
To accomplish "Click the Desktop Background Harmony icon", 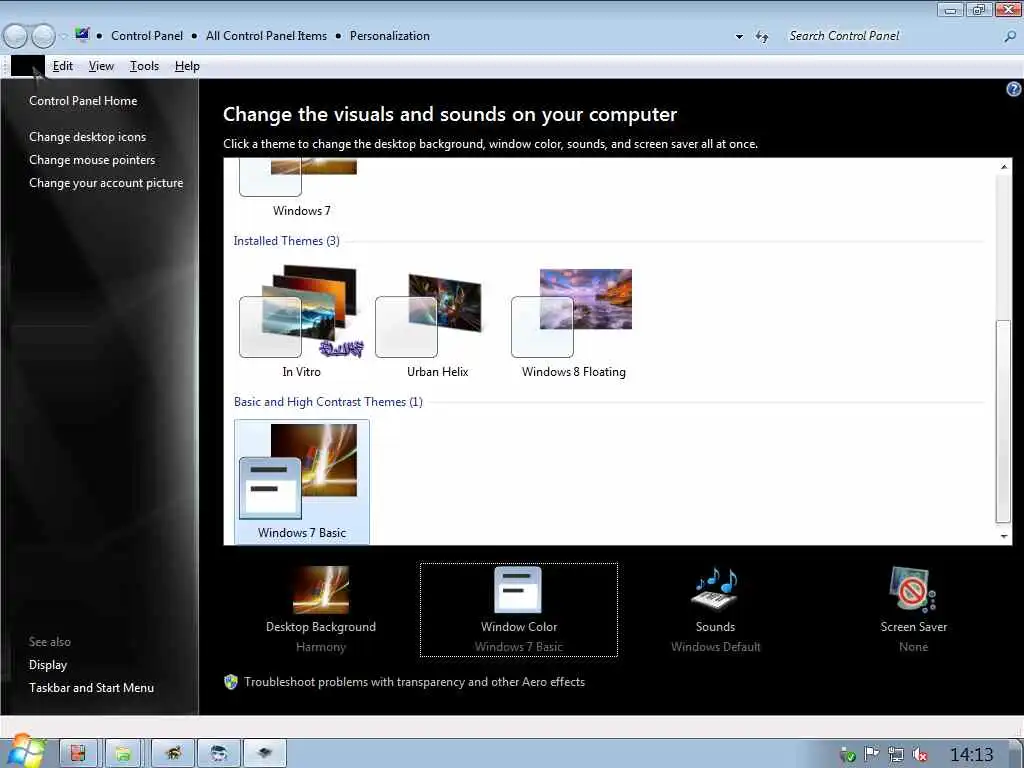I will pos(321,590).
